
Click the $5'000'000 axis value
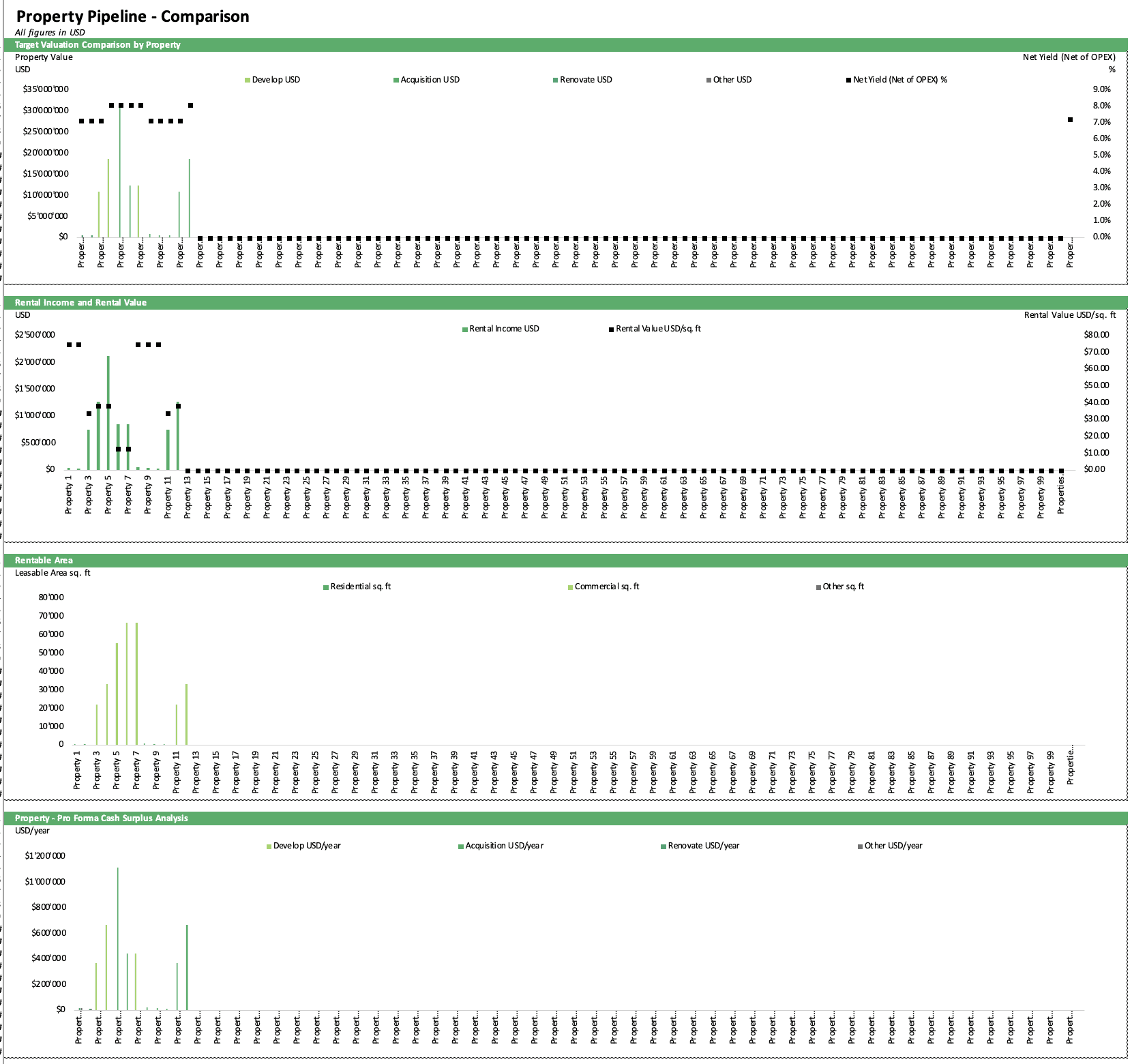[x=48, y=216]
